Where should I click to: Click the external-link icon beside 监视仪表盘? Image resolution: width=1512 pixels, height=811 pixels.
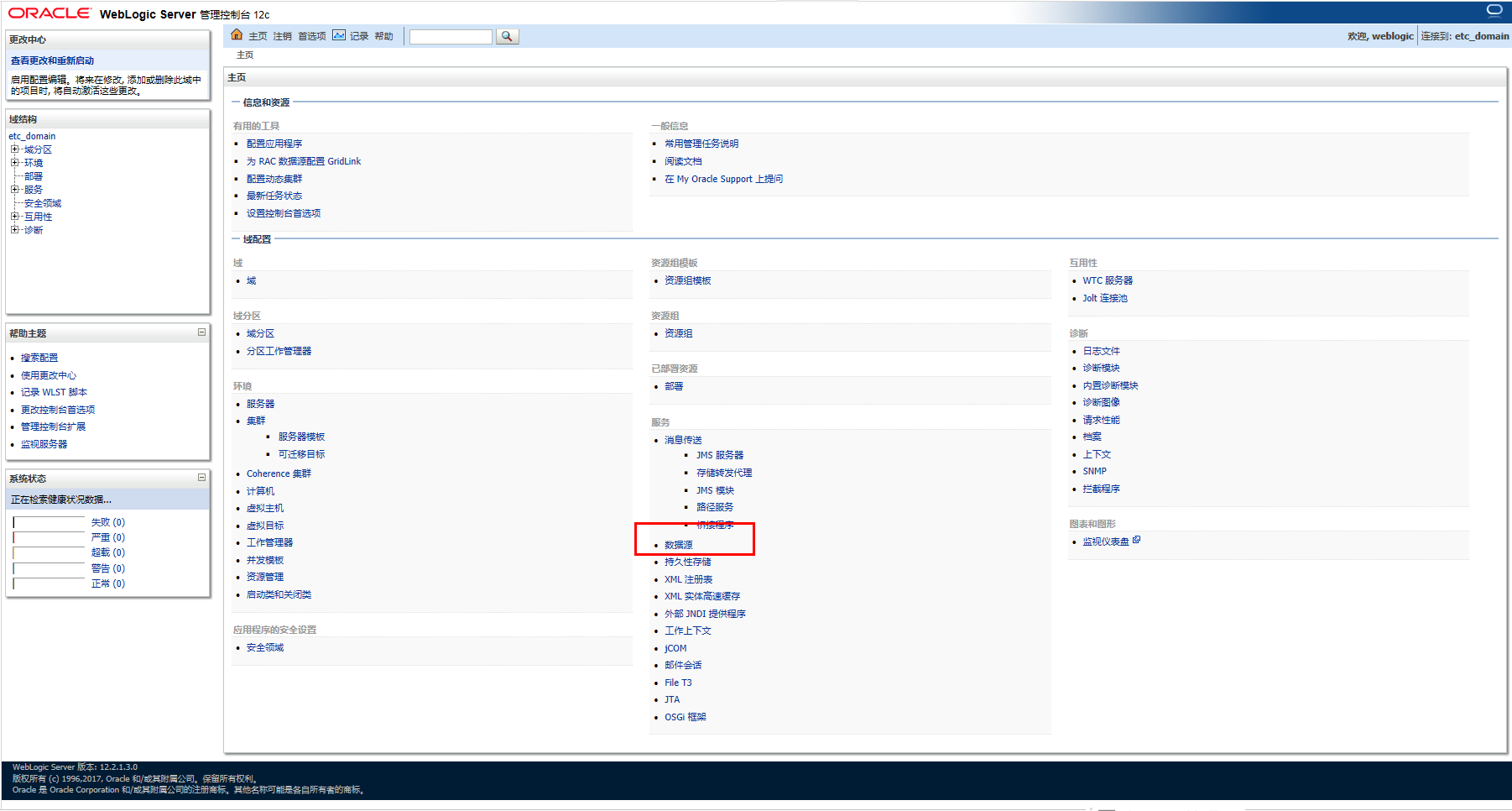coord(1136,540)
